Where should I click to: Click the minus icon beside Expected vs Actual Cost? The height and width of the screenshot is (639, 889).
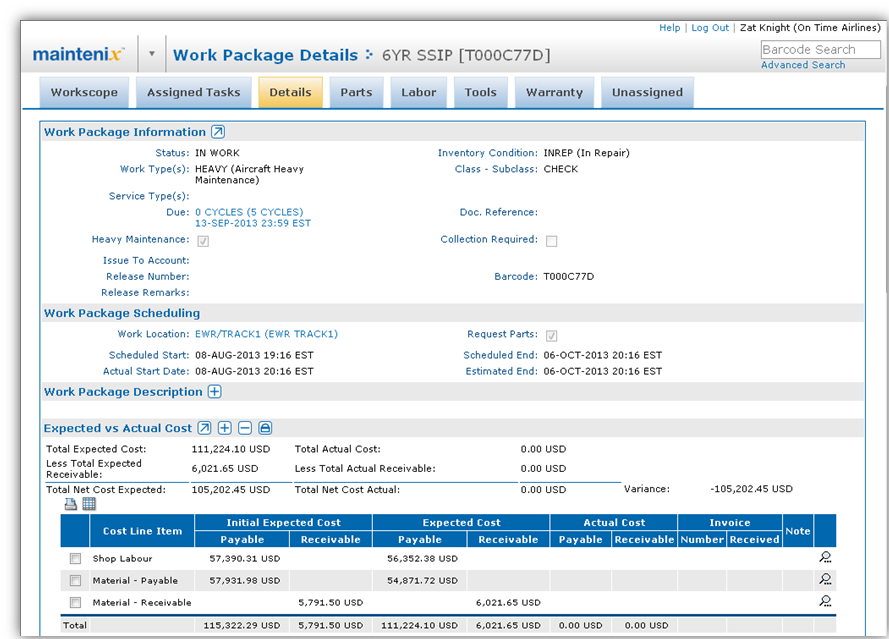[245, 428]
